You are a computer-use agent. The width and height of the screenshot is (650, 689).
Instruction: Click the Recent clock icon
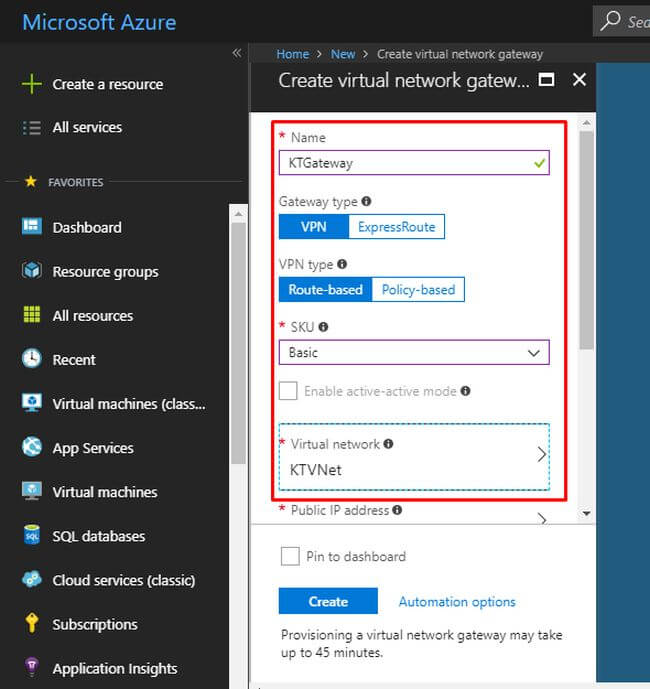[32, 359]
